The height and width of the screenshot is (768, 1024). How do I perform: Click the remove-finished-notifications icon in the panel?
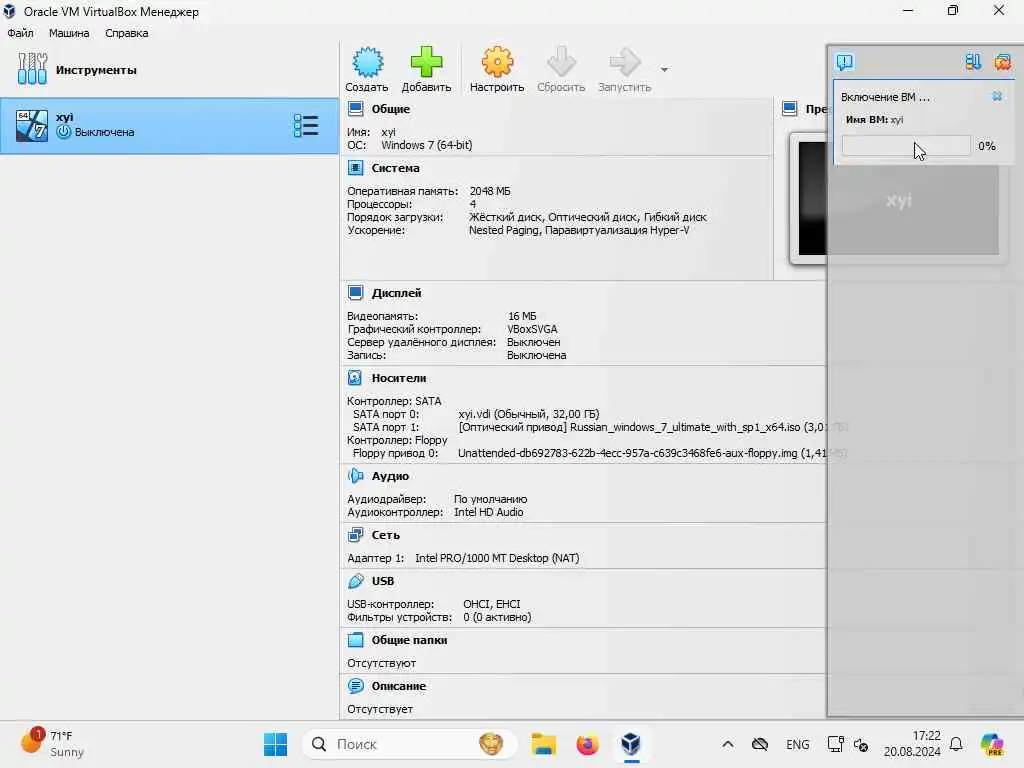[x=1002, y=62]
